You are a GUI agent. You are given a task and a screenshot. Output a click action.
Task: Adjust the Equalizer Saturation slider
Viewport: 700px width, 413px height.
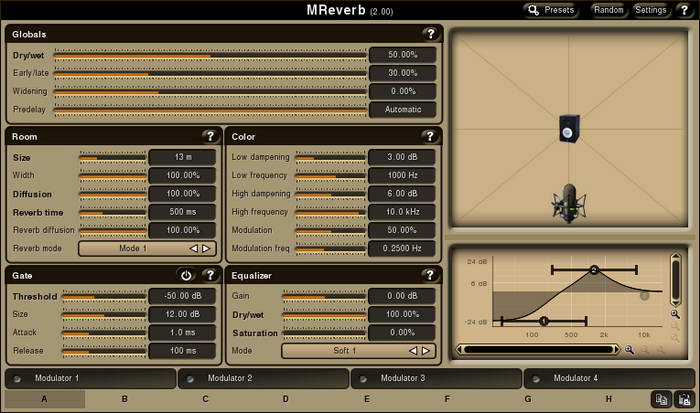[x=324, y=333]
